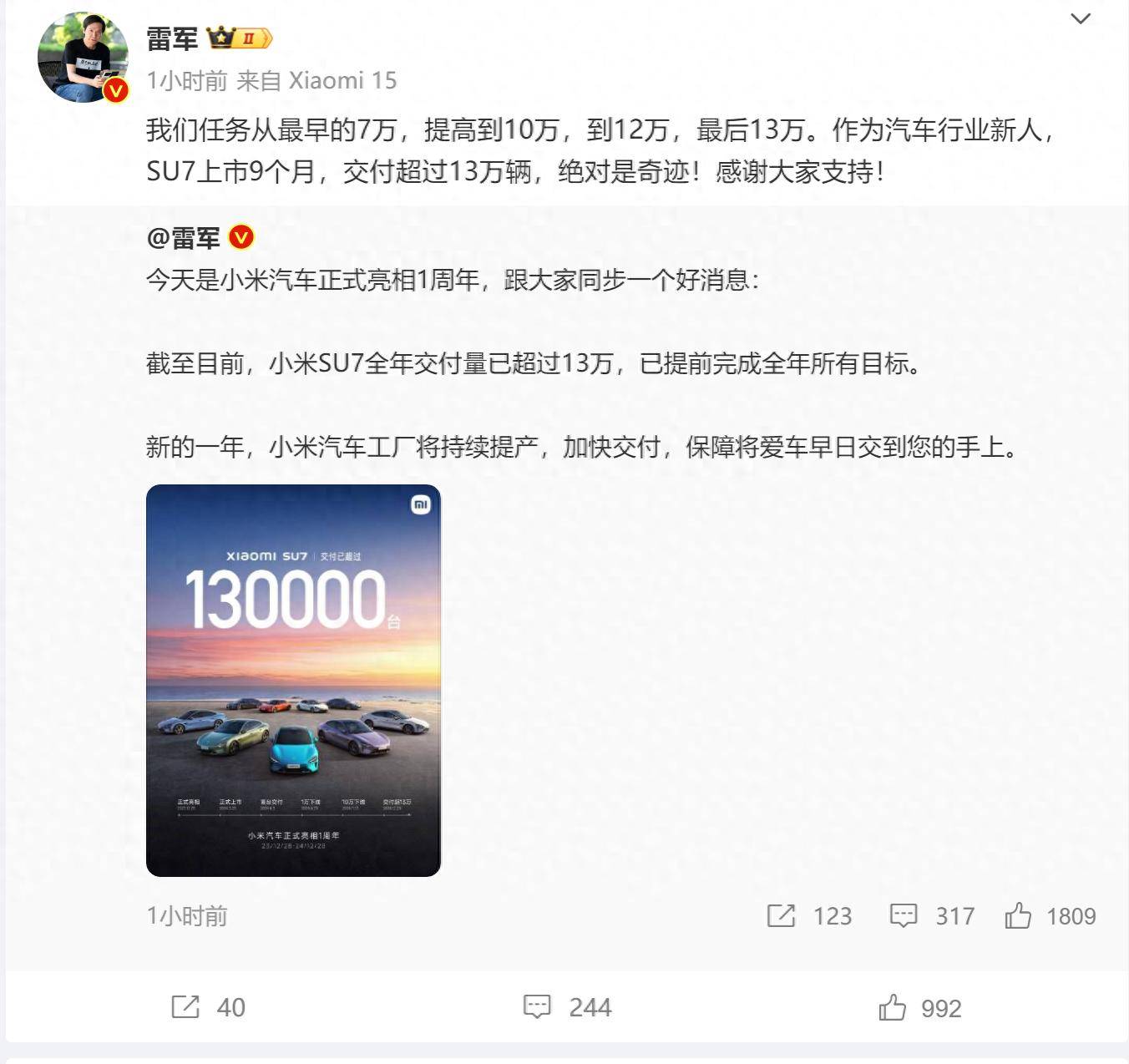Click the 雷军 username at top

coord(172,38)
